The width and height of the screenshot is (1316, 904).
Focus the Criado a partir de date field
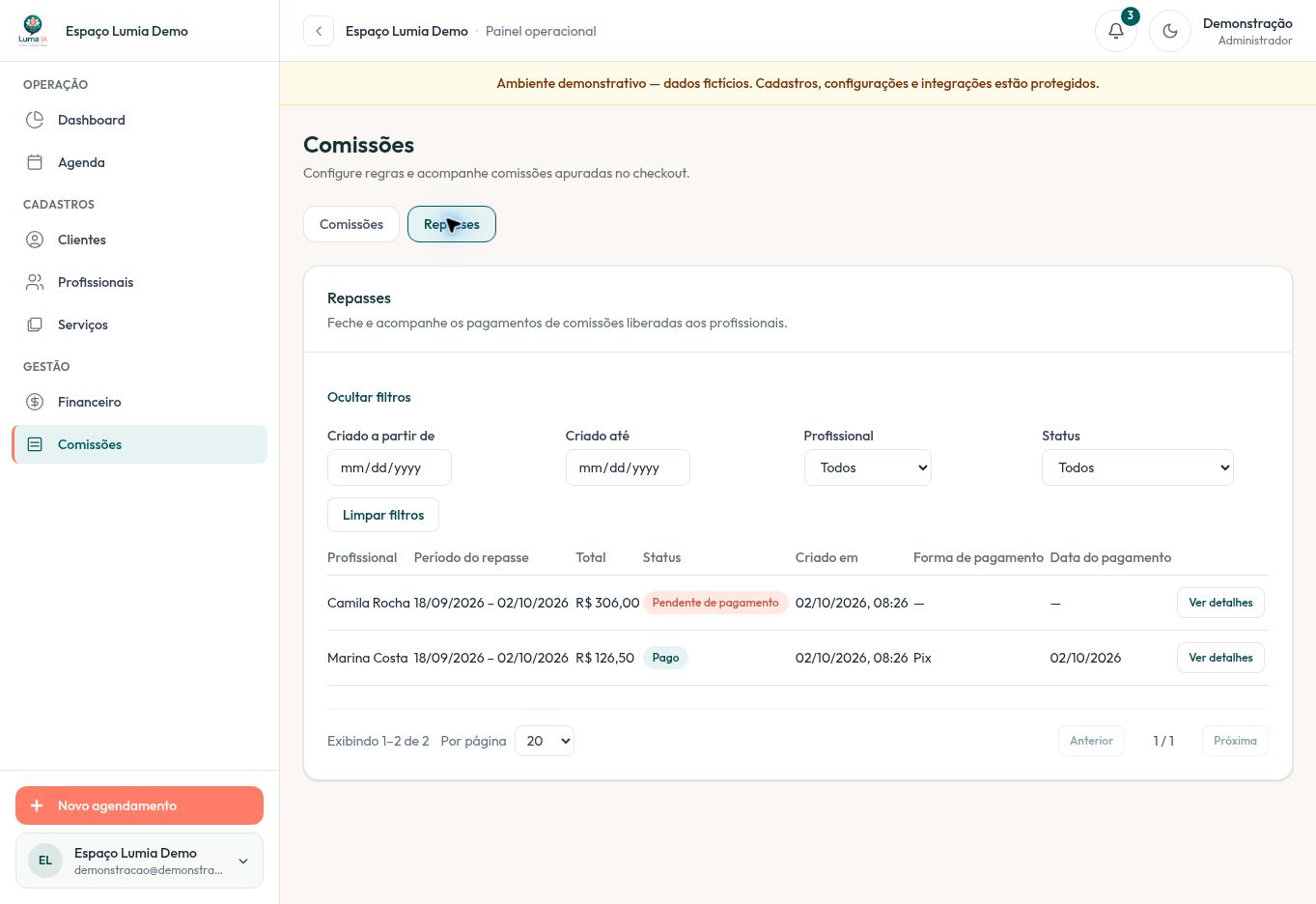click(x=389, y=467)
